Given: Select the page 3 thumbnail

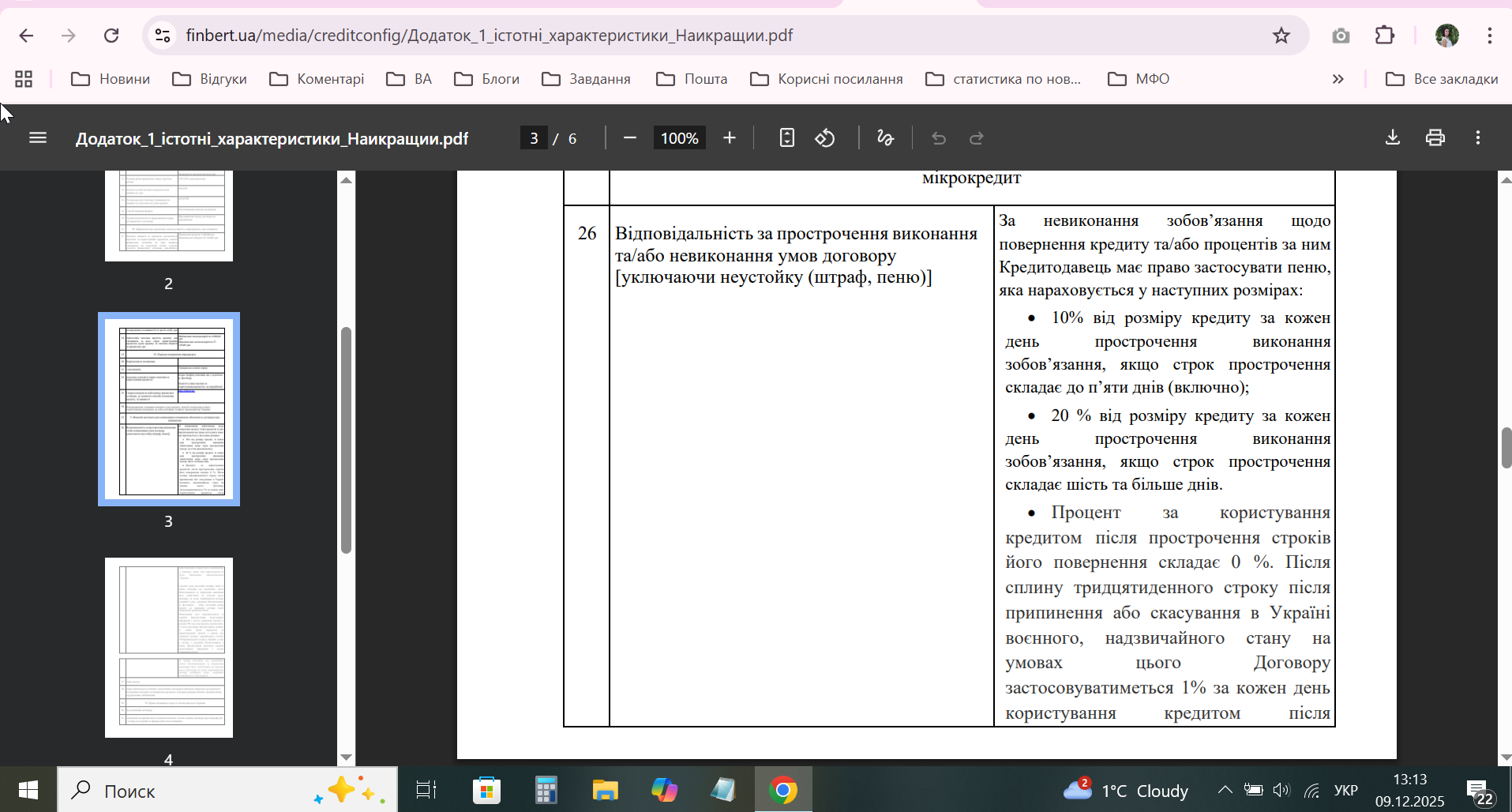Looking at the screenshot, I should coord(169,409).
